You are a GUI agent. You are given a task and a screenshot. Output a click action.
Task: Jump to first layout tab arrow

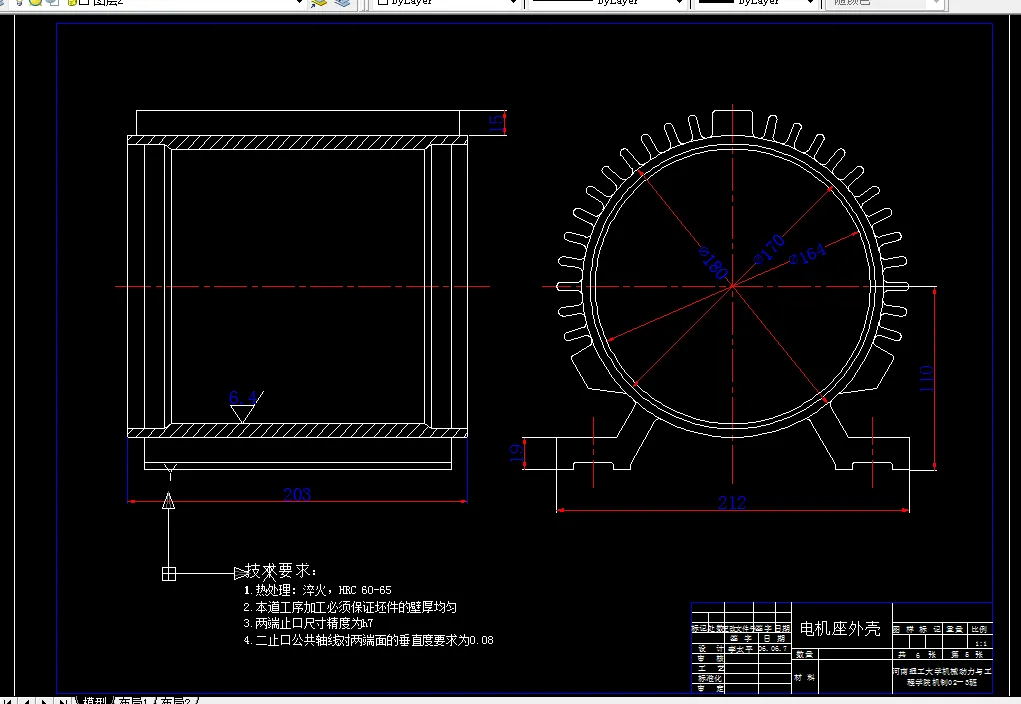pos(9,701)
